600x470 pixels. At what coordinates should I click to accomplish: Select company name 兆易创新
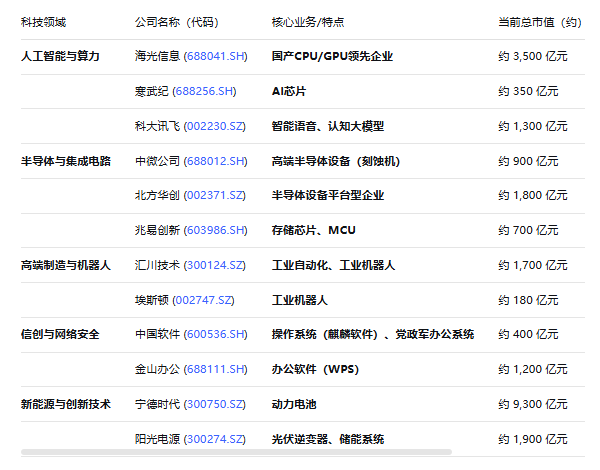(157, 230)
